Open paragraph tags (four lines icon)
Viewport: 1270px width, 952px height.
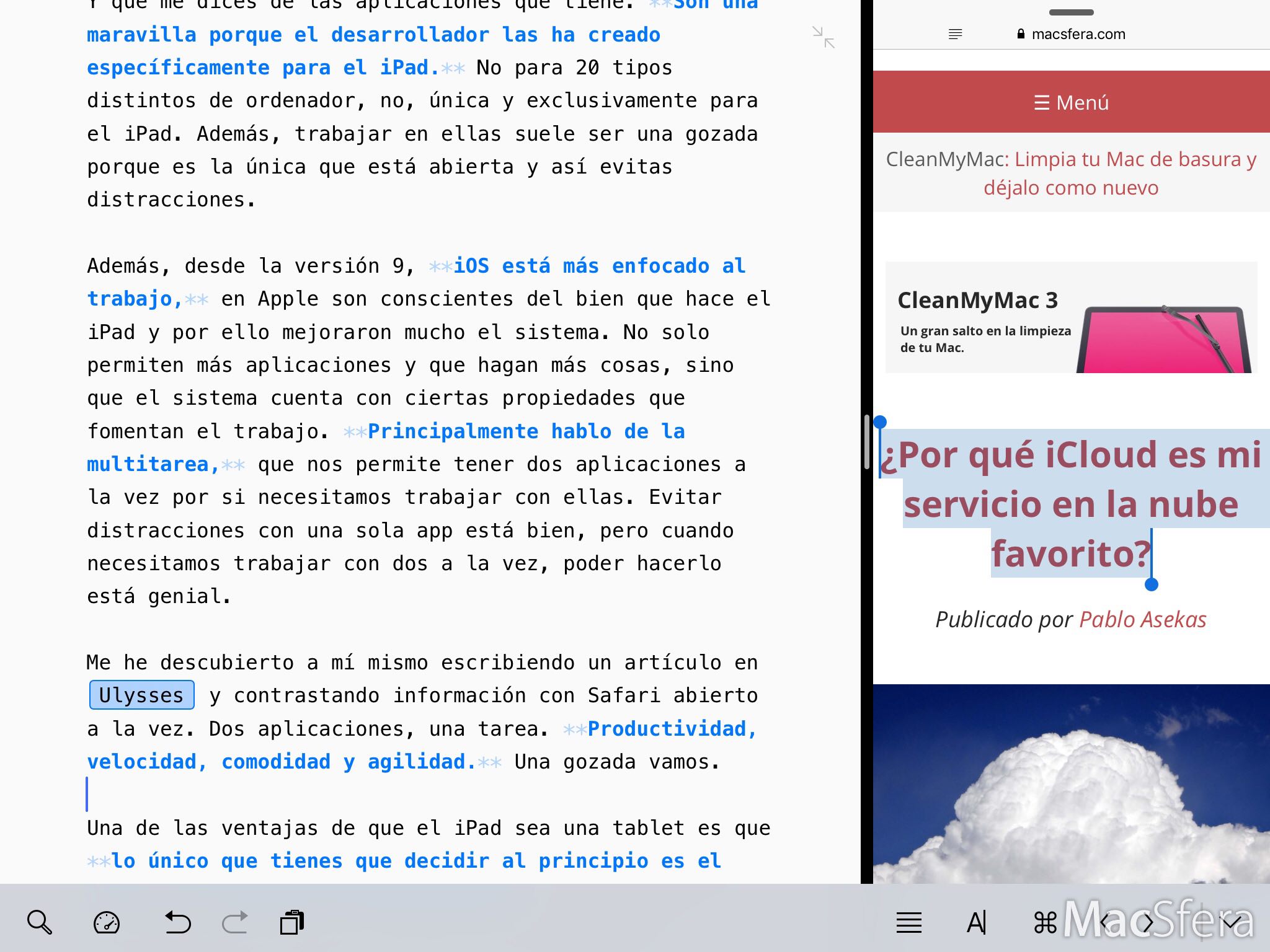pyautogui.click(x=909, y=922)
